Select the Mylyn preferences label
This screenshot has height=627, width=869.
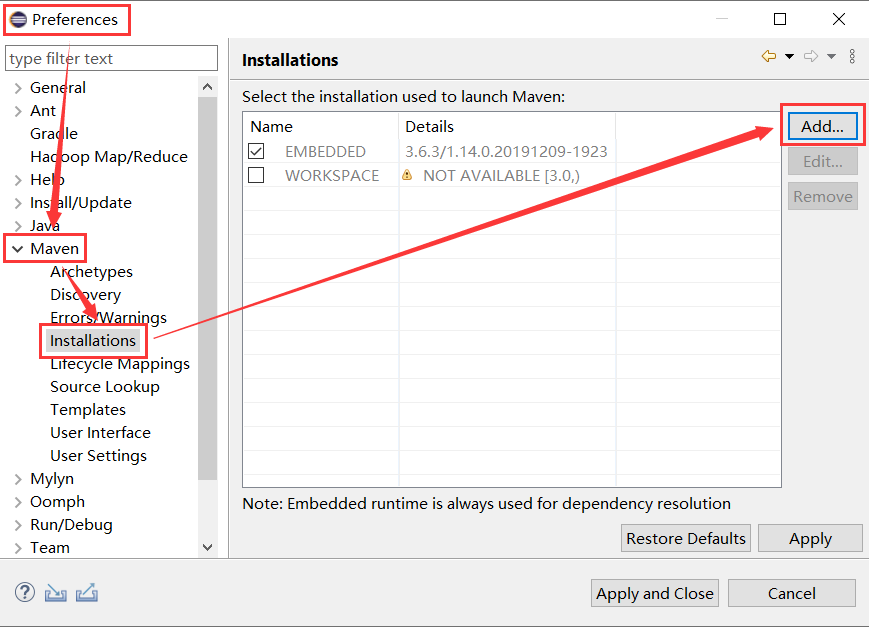[52, 479]
